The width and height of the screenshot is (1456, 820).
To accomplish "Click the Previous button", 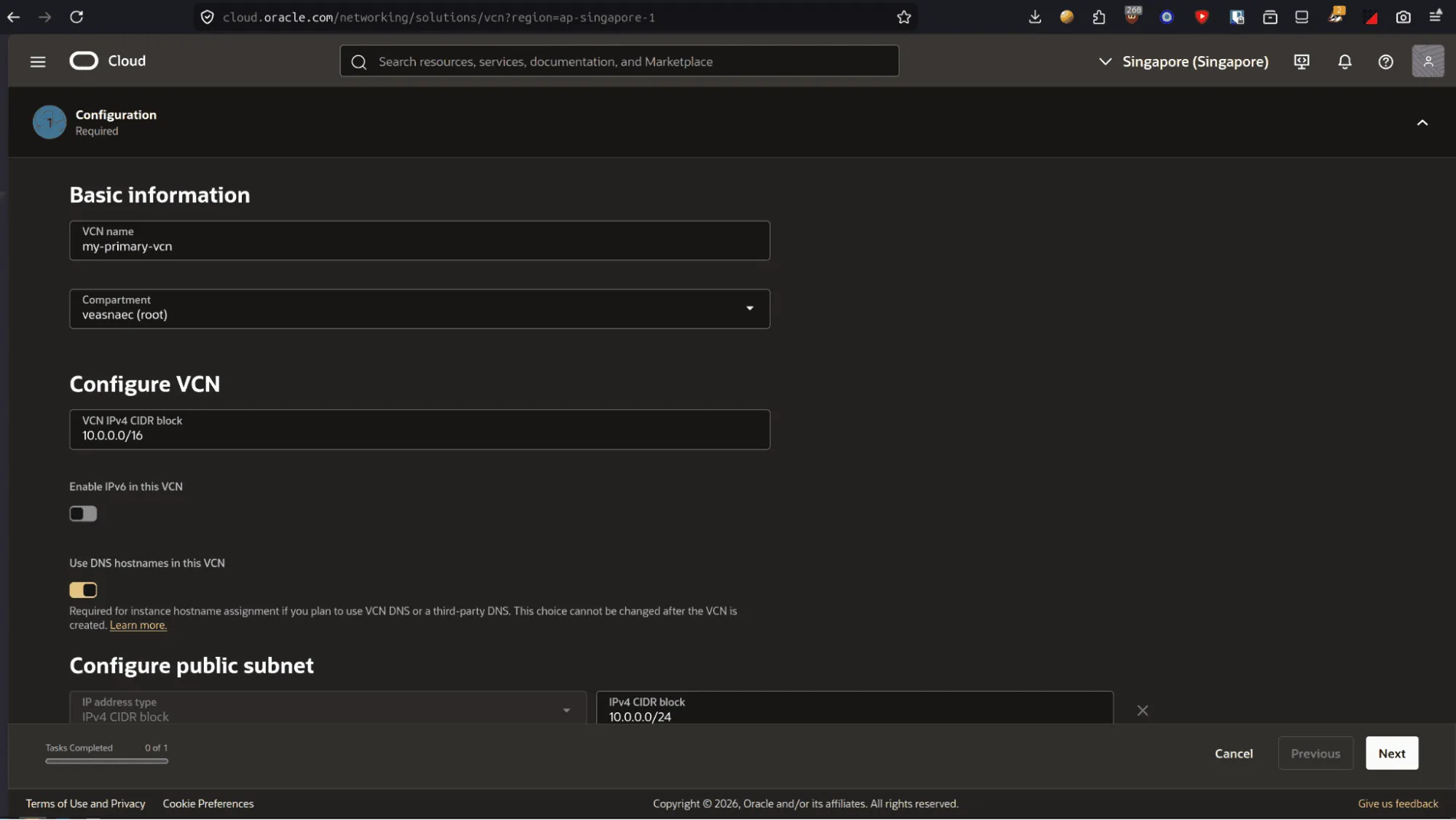I will pos(1315,754).
